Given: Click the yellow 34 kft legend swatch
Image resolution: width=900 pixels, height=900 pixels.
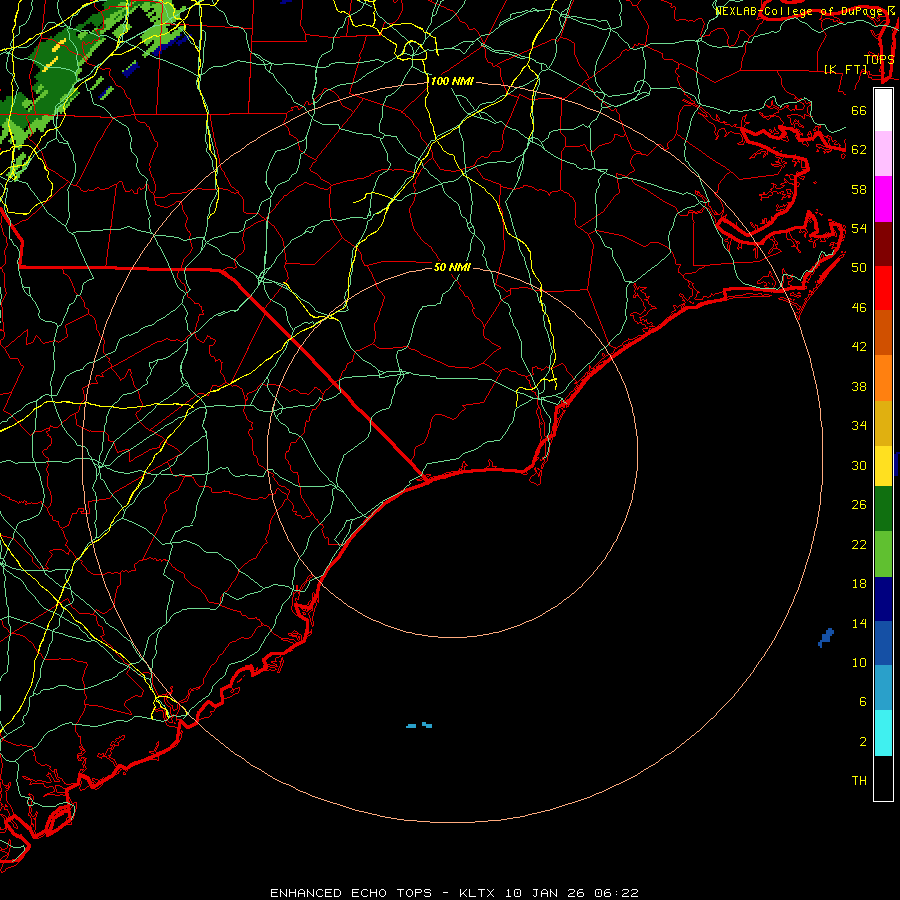Looking at the screenshot, I should pyautogui.click(x=883, y=465).
